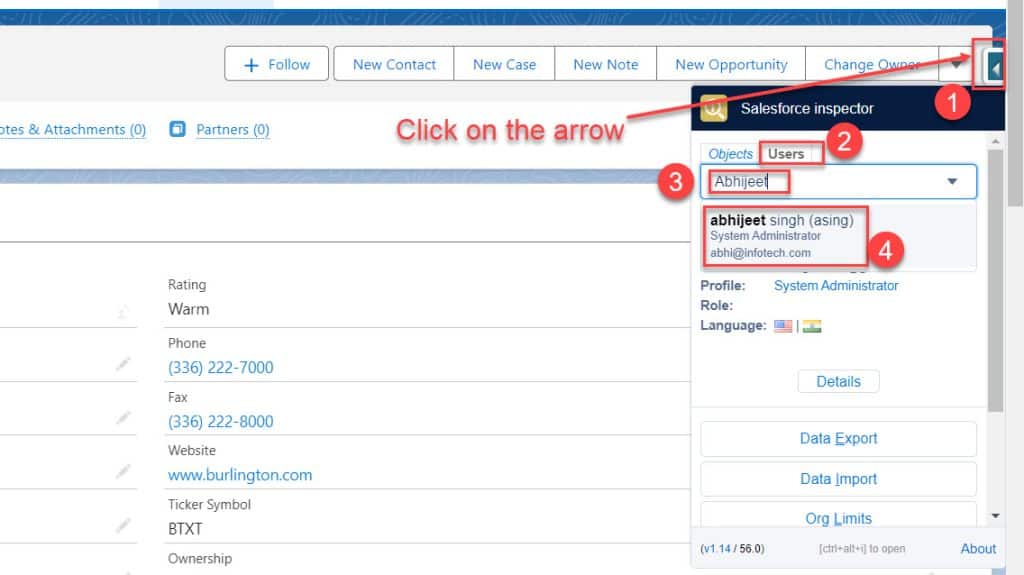This screenshot has width=1024, height=575.
Task: Select the India flag language icon
Action: pos(812,326)
